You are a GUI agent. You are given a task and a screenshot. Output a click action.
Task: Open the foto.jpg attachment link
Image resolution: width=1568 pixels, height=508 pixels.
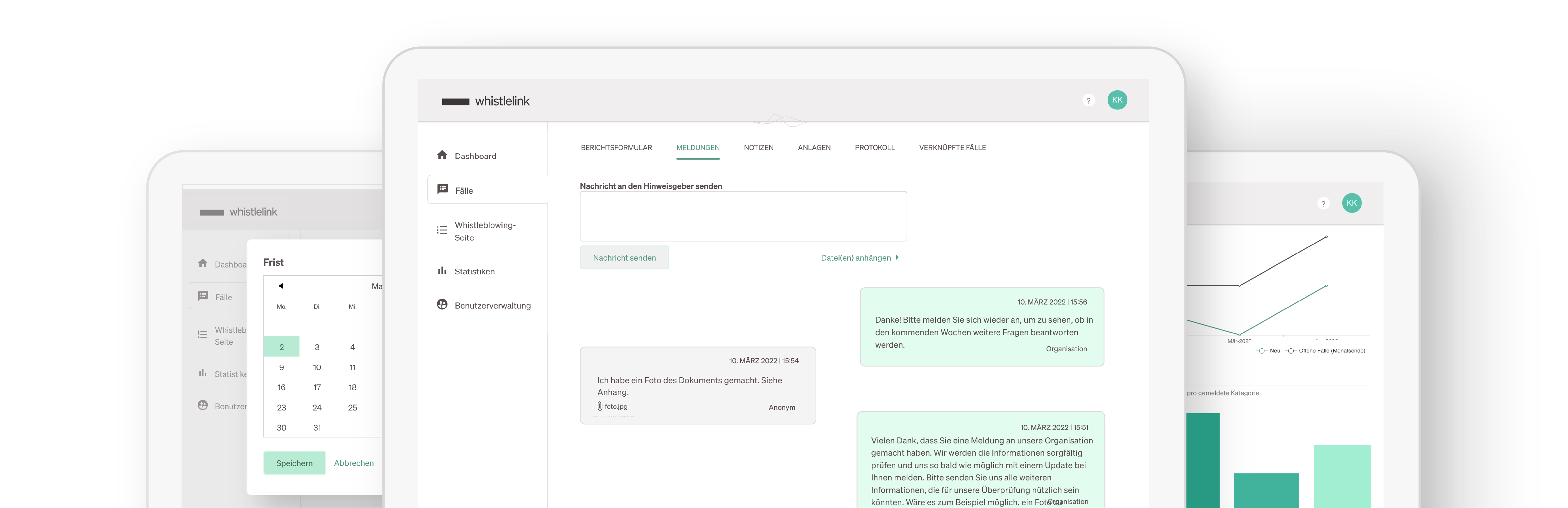615,406
